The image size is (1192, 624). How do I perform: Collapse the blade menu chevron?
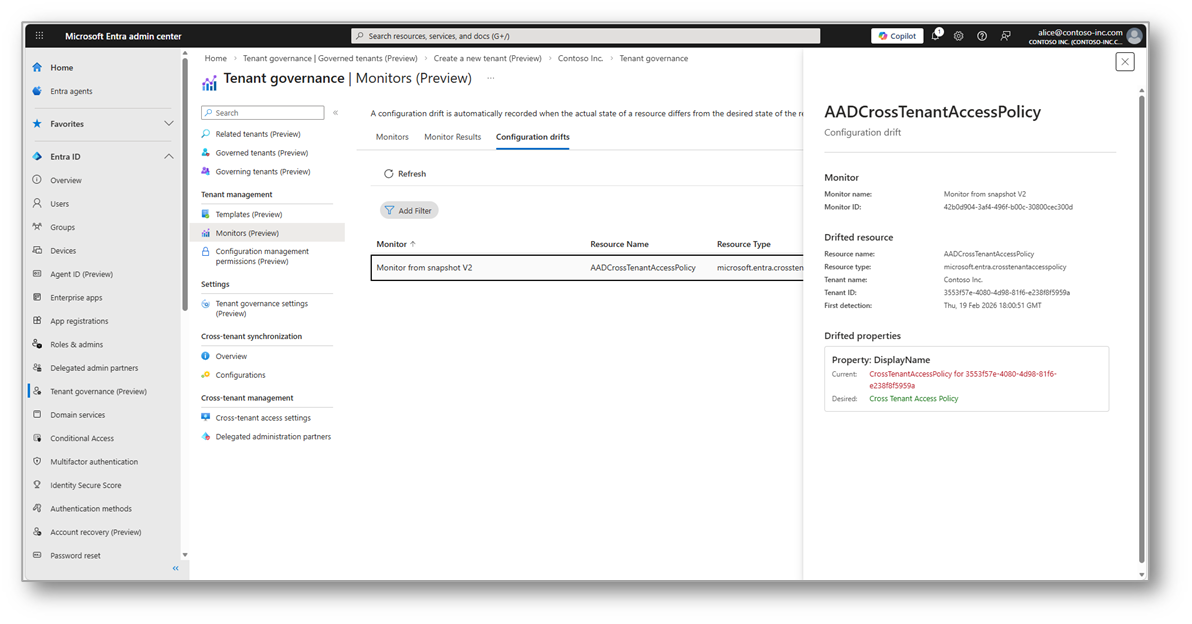pyautogui.click(x=335, y=112)
